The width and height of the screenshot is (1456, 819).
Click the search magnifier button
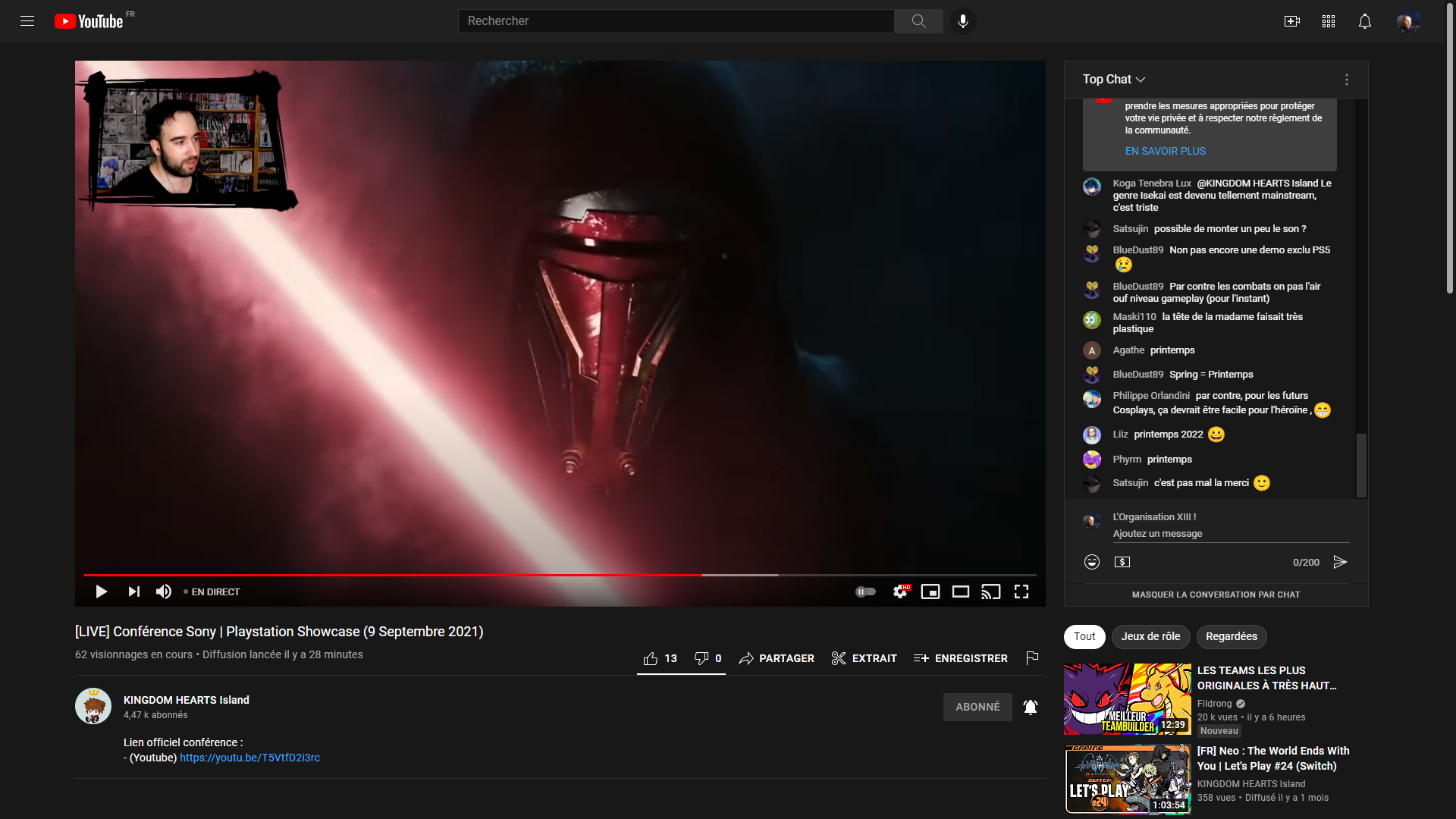tap(918, 21)
